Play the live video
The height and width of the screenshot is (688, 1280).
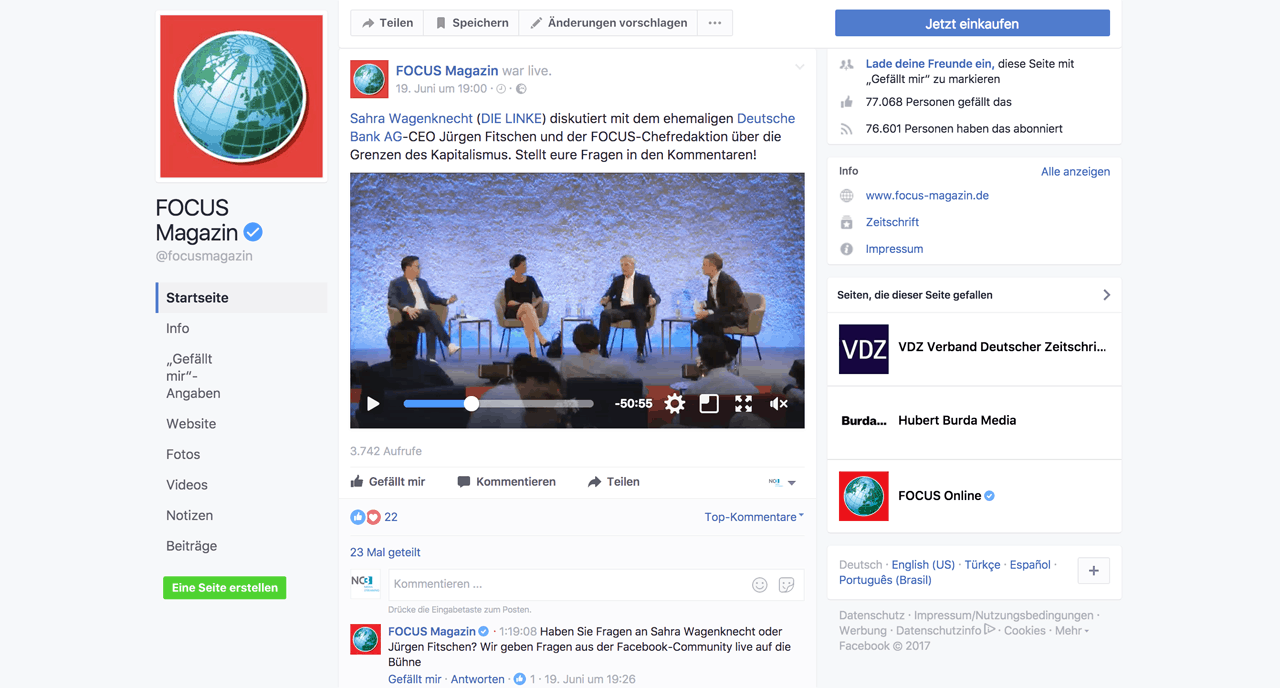[373, 404]
